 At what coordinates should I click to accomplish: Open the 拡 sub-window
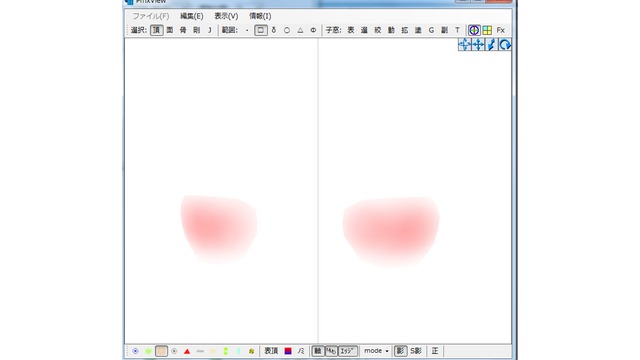(405, 30)
